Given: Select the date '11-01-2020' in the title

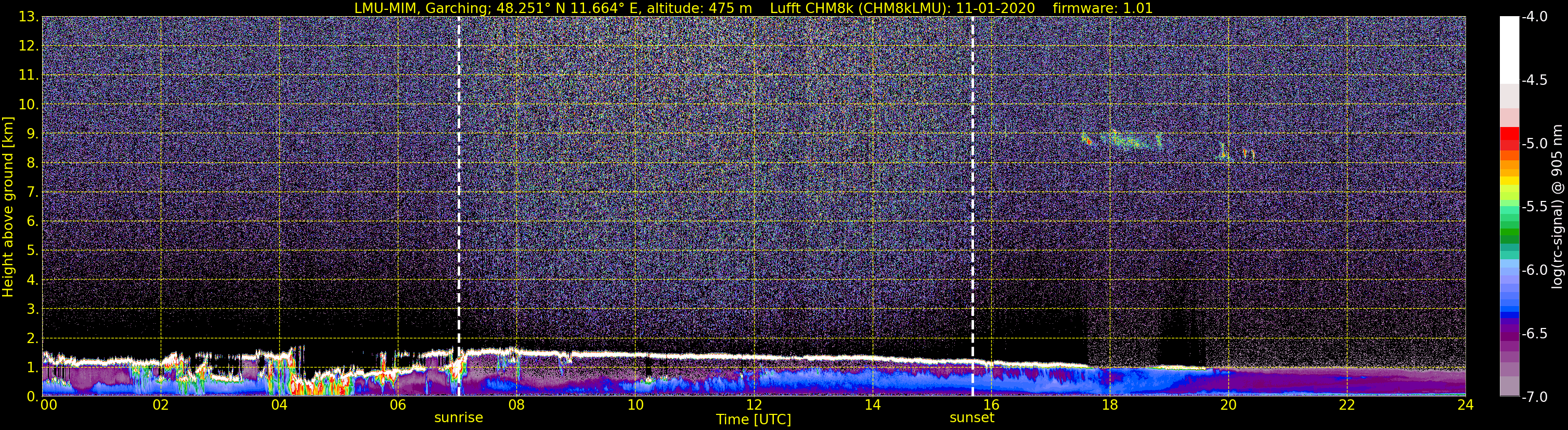Looking at the screenshot, I should [995, 8].
